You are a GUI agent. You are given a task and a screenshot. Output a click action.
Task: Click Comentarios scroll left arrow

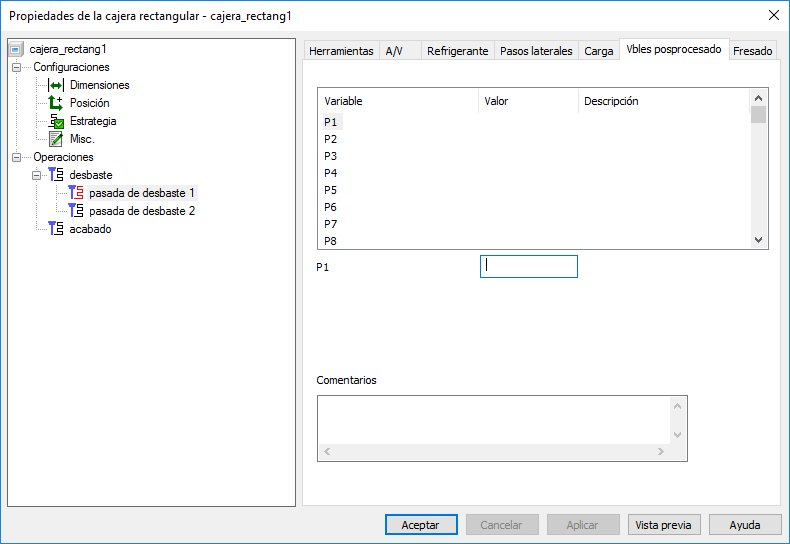(327, 451)
